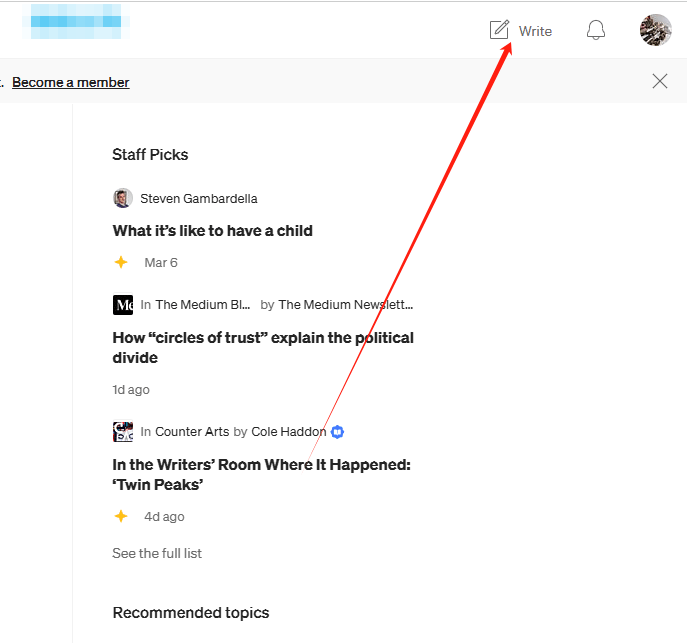Viewport: 687px width, 643px height.
Task: Click Steven Gambardella's author avatar
Action: click(x=123, y=198)
